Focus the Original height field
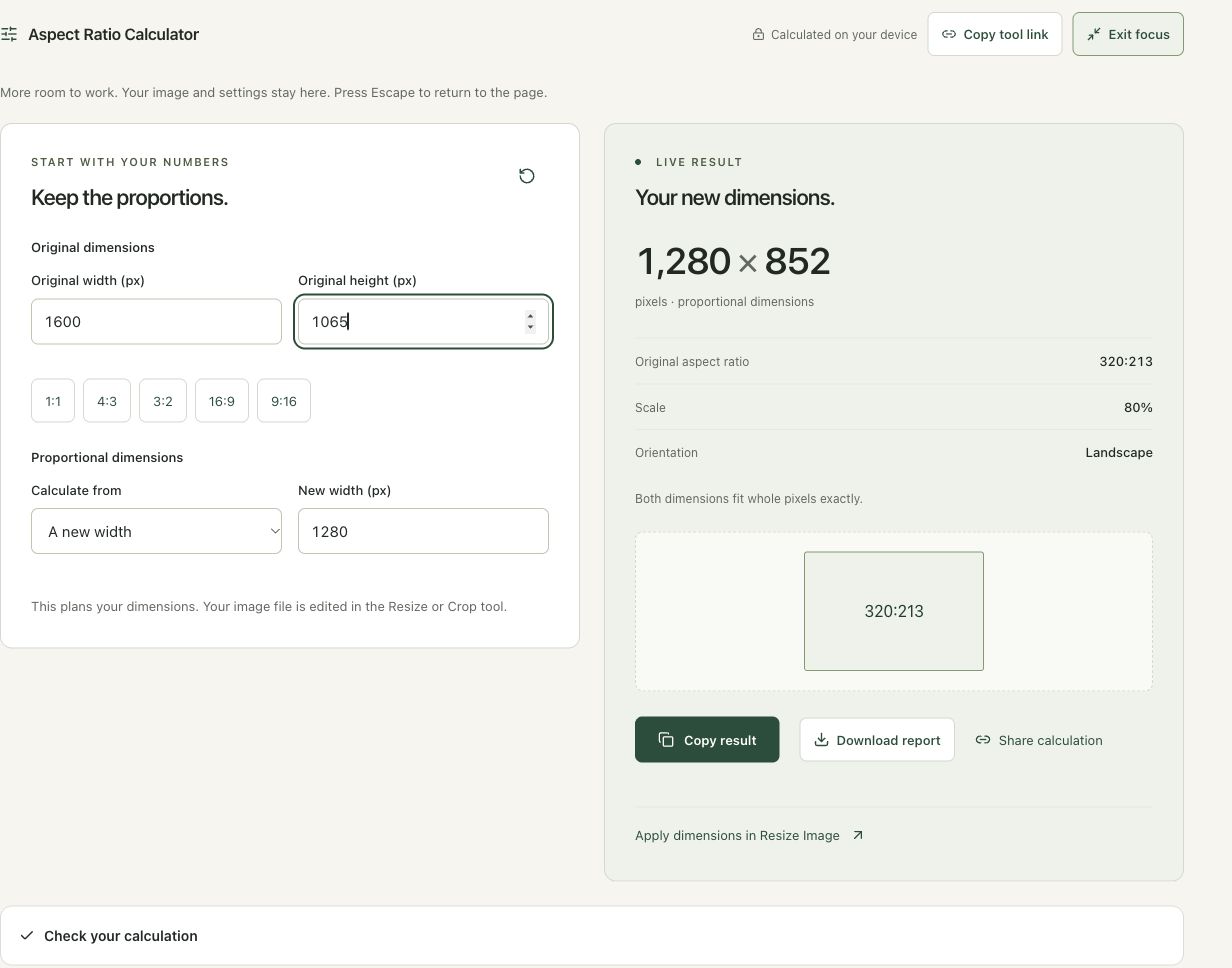The height and width of the screenshot is (968, 1232). click(x=423, y=321)
